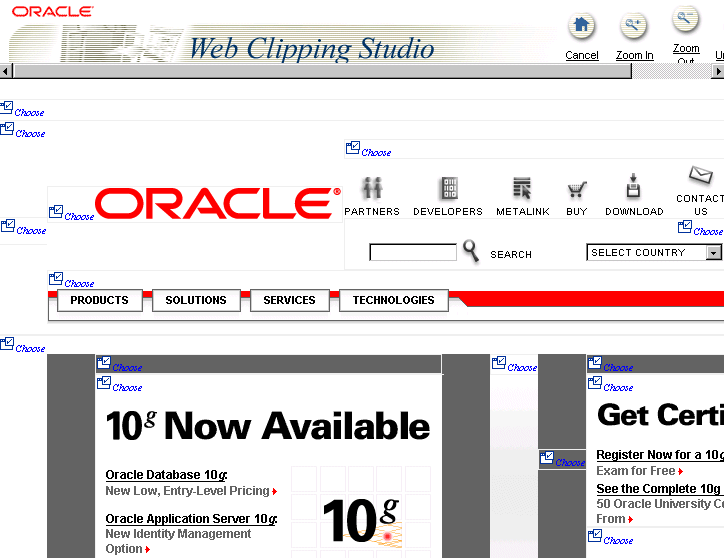Click the large red Oracle logo
This screenshot has width=724, height=558.
coord(218,203)
